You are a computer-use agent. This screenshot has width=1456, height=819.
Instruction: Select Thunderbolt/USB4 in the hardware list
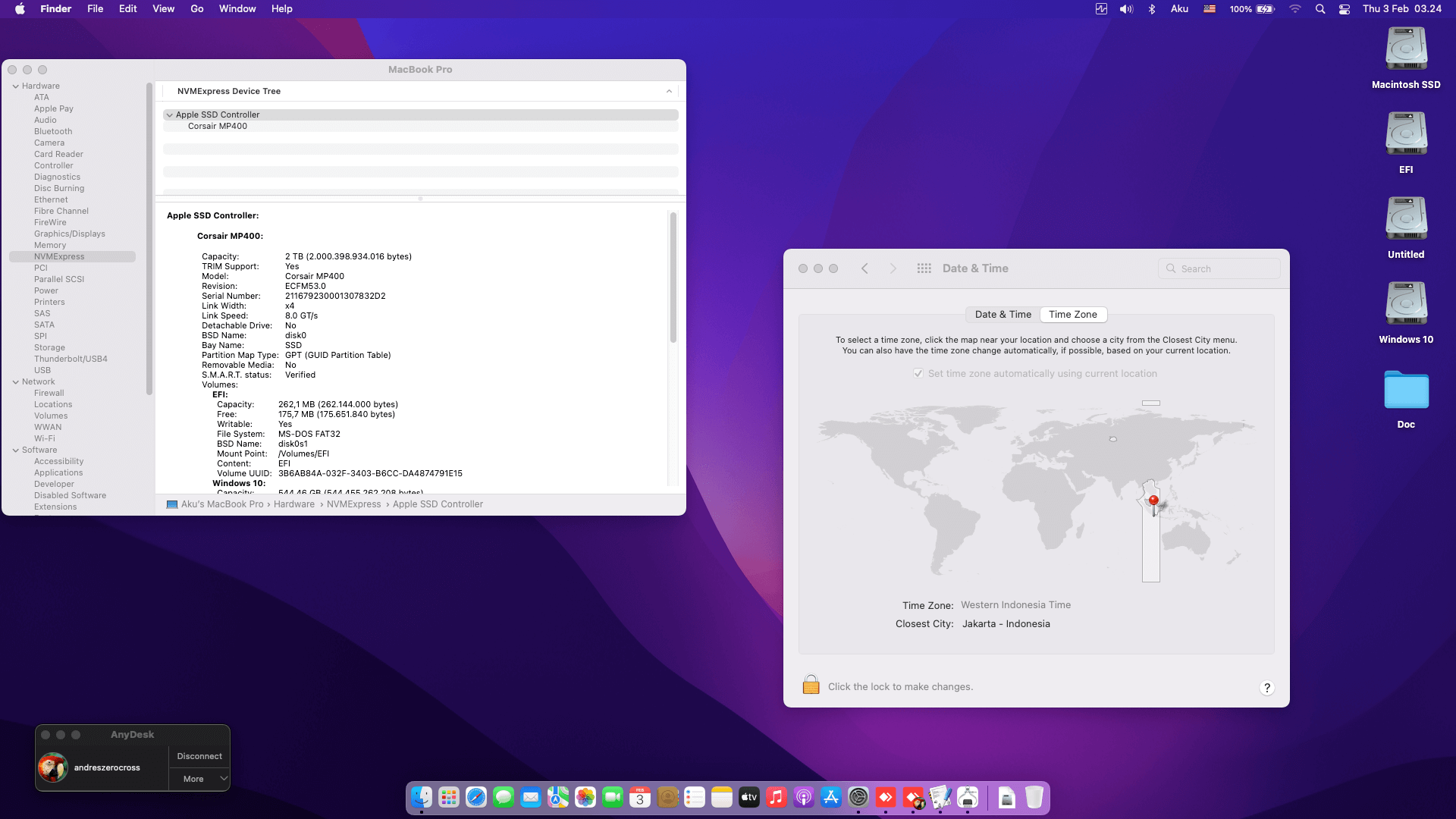coord(71,359)
